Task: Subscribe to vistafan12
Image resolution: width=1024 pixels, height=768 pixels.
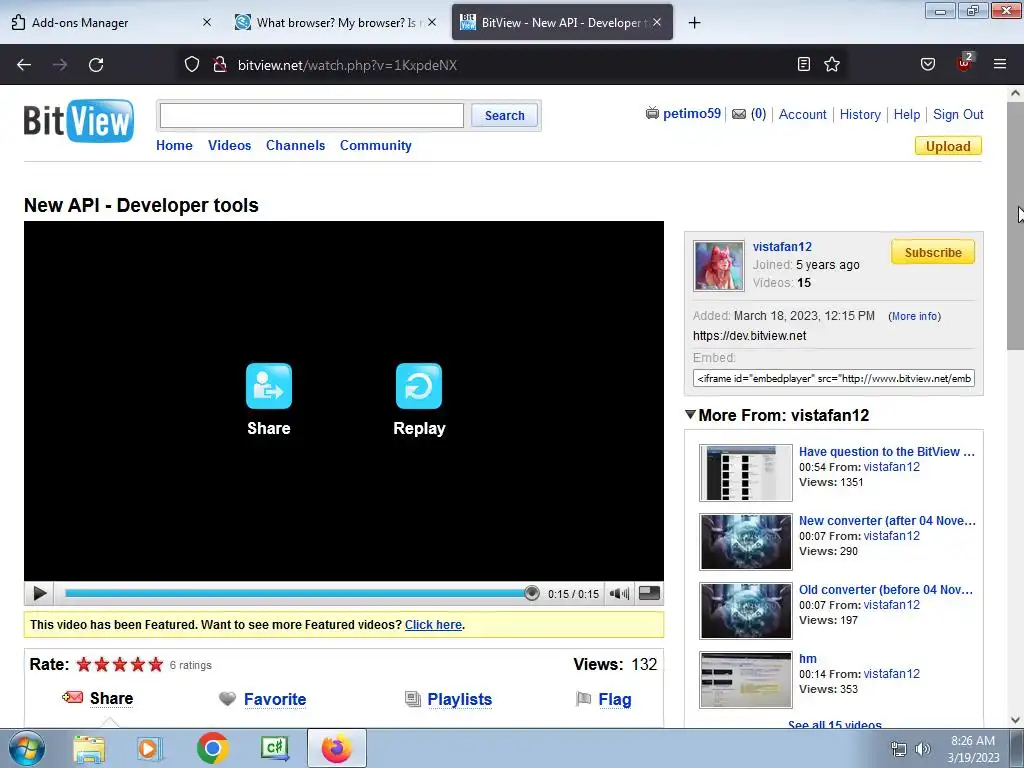Action: [933, 252]
